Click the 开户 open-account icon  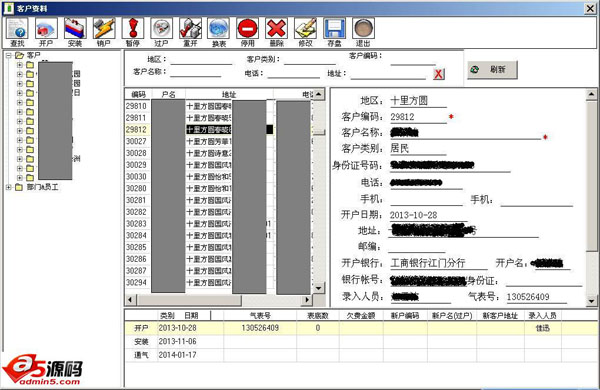pyautogui.click(x=46, y=32)
